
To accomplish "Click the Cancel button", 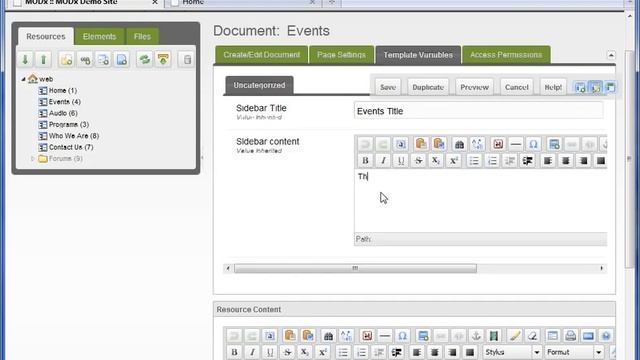I will point(516,87).
